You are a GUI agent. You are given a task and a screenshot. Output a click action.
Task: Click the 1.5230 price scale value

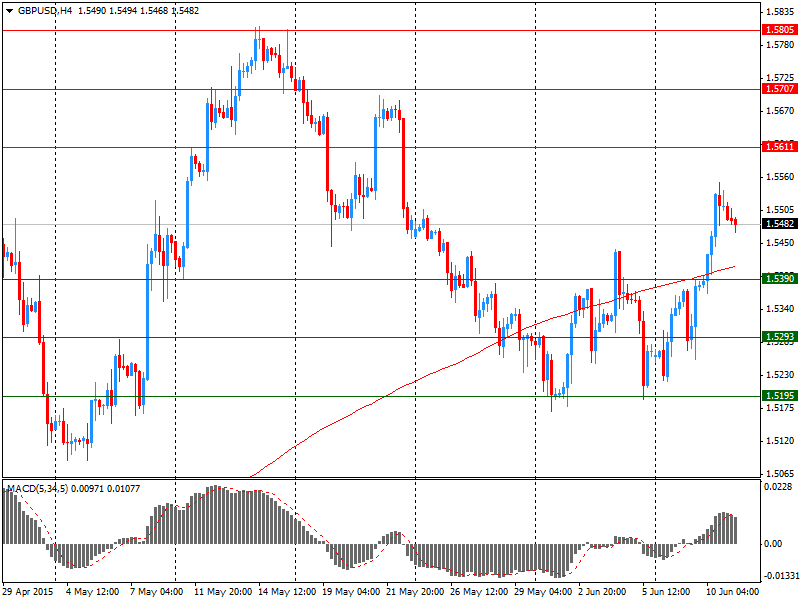click(x=780, y=374)
